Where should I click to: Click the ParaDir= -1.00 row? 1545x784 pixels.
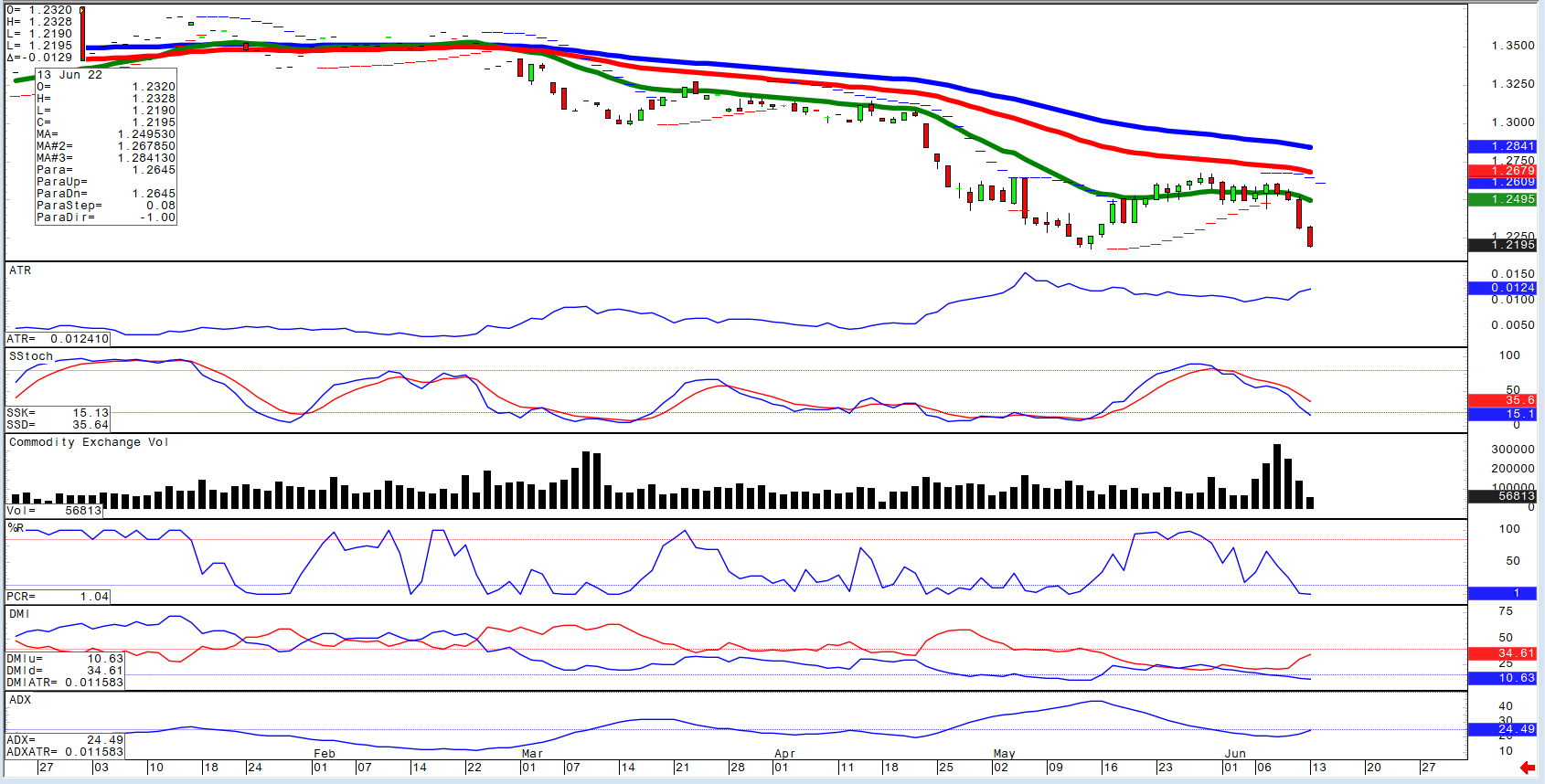[106, 217]
